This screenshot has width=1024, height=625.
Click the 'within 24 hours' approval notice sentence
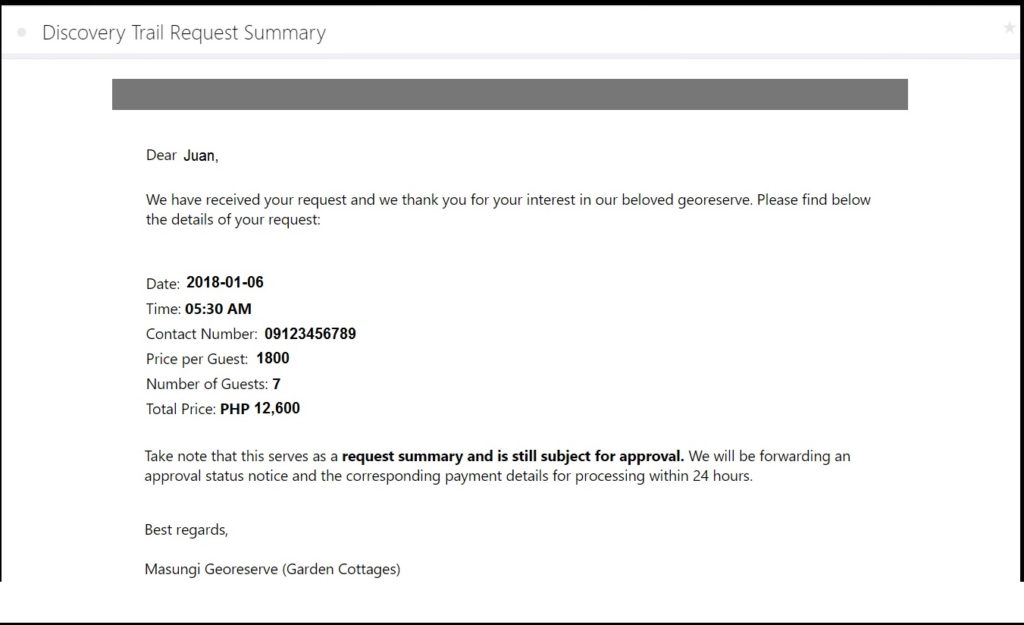[x=497, y=466]
